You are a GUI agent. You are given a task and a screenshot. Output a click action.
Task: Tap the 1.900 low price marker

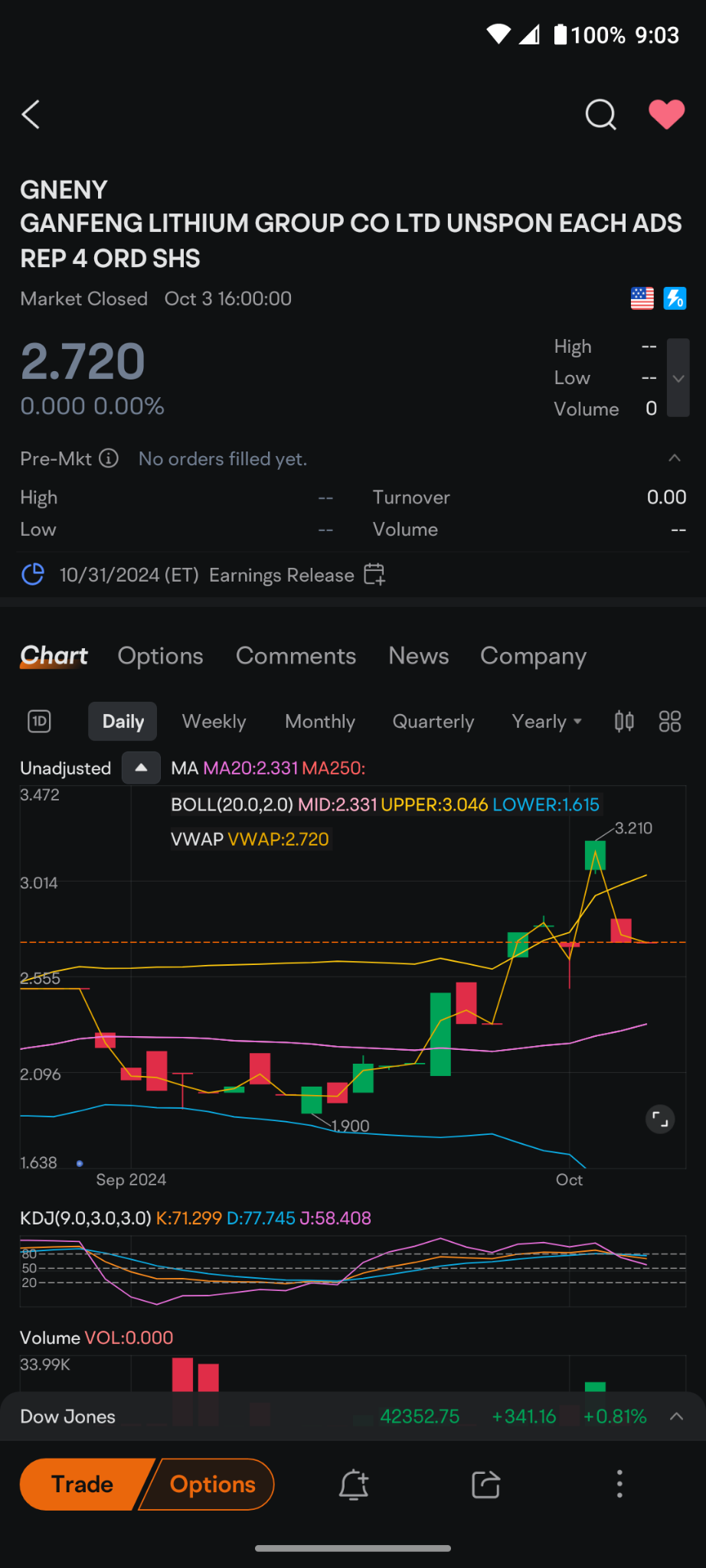coord(351,1126)
